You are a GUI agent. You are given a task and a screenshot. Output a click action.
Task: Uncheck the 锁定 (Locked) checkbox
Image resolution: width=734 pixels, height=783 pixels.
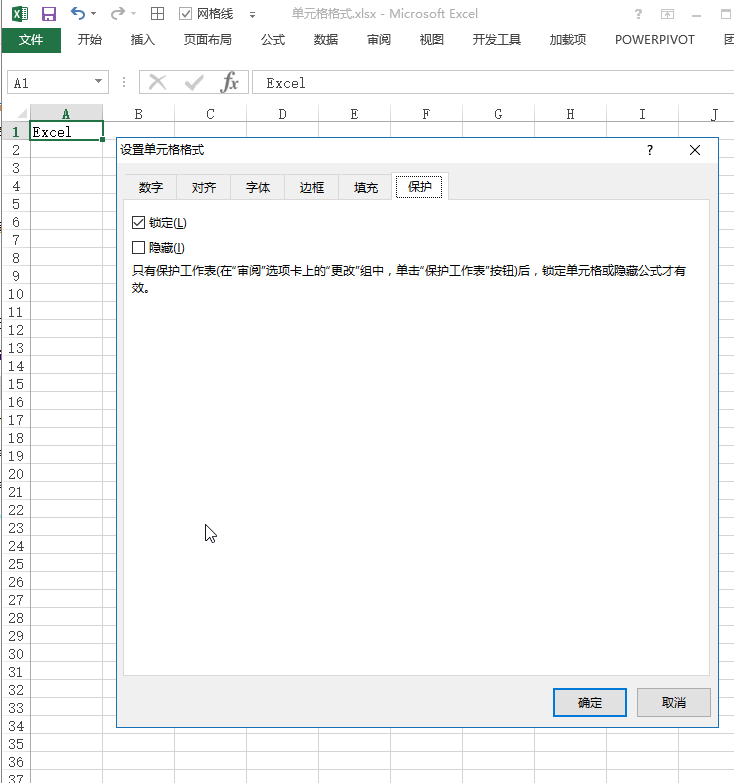139,222
